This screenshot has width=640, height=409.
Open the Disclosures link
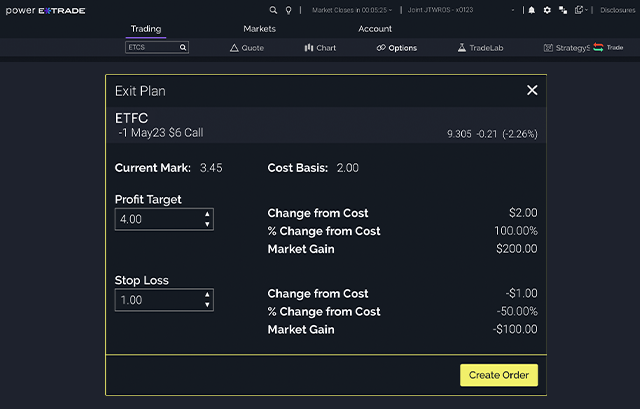click(617, 10)
